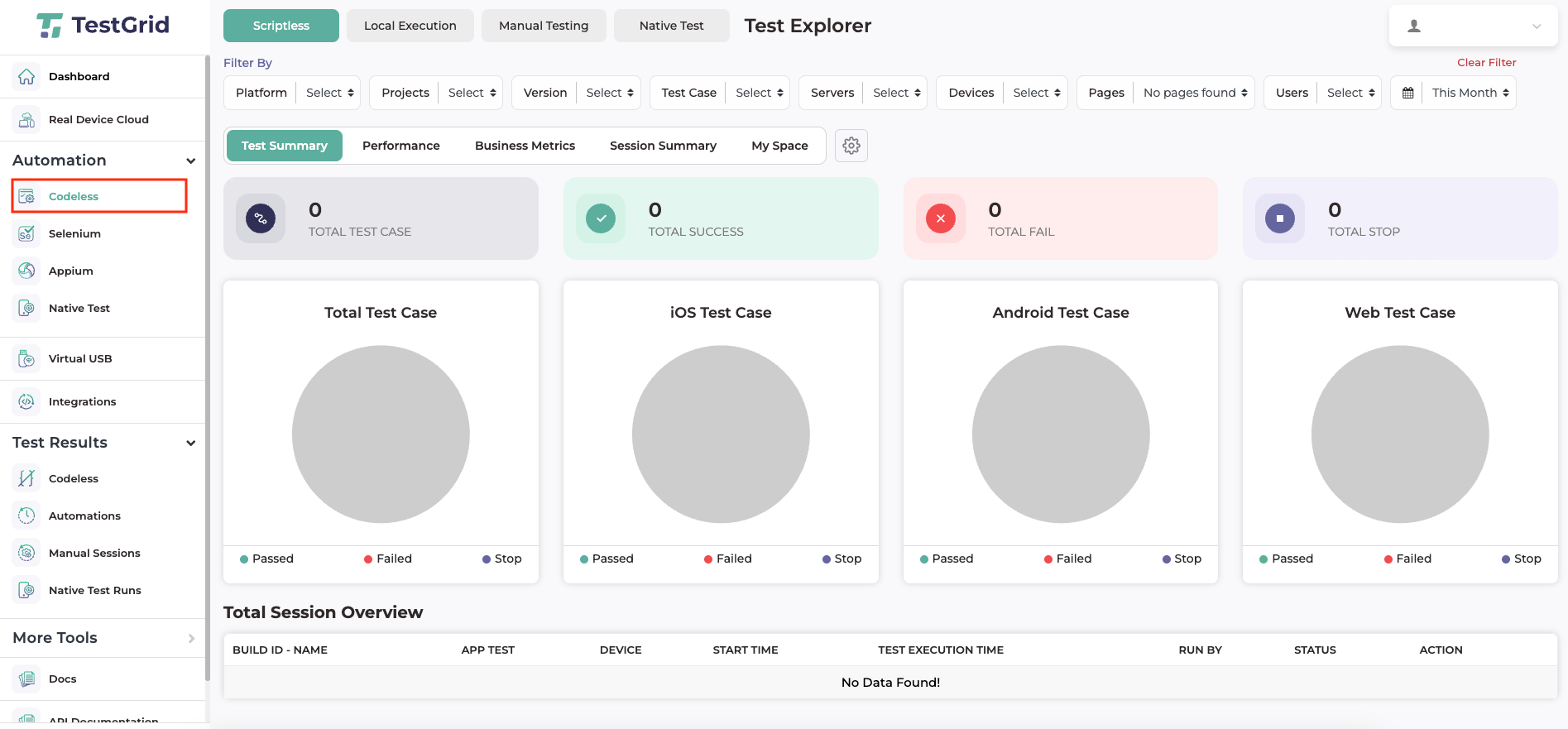
Task: Click the Local Execution button
Action: [x=410, y=26]
